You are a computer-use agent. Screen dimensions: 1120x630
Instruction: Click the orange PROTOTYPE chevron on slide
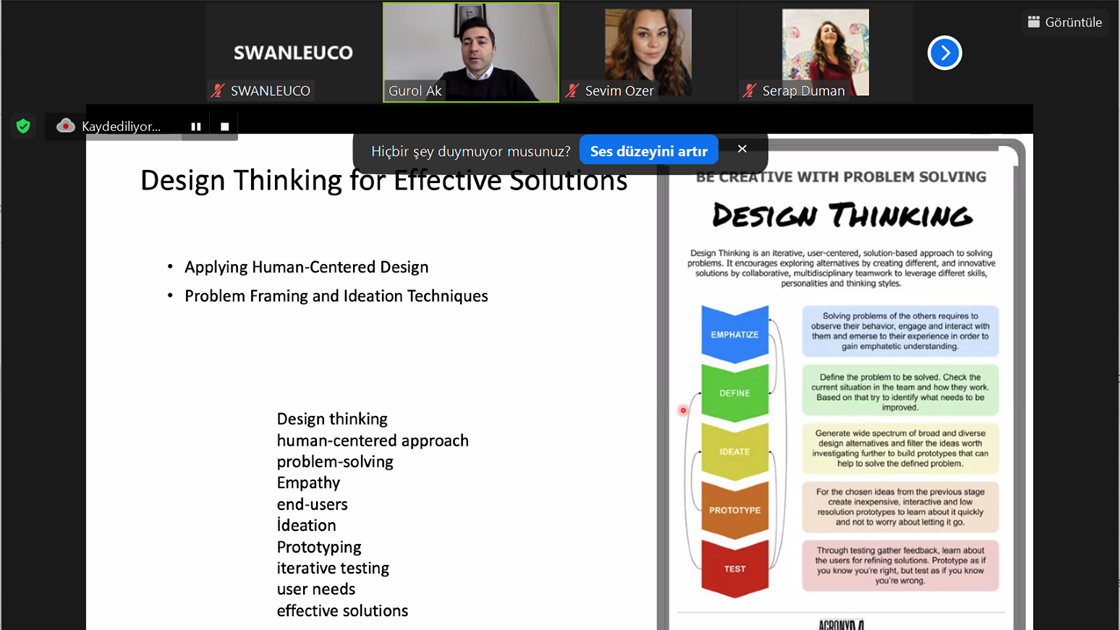[735, 510]
